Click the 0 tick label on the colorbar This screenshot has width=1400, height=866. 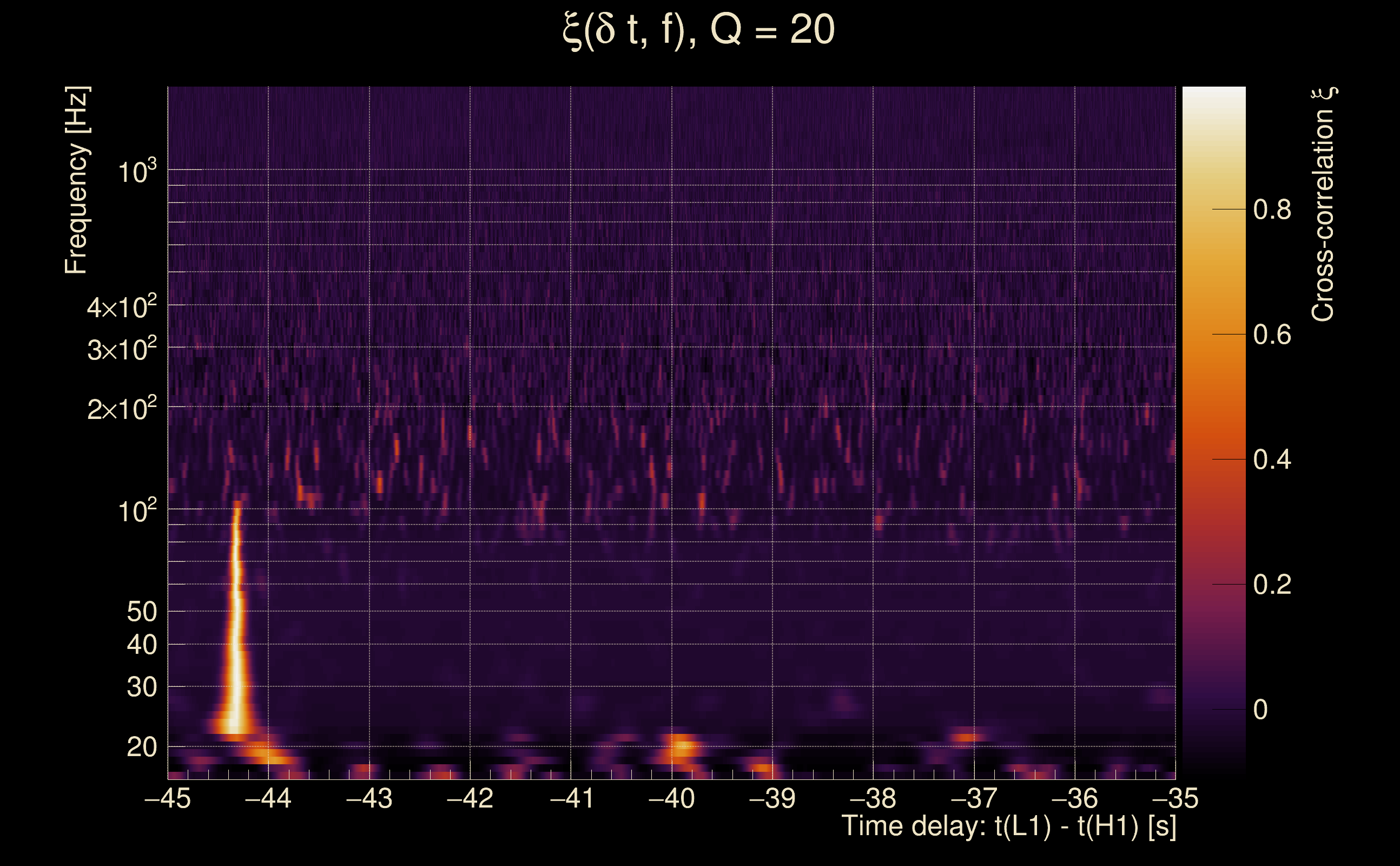[1260, 710]
